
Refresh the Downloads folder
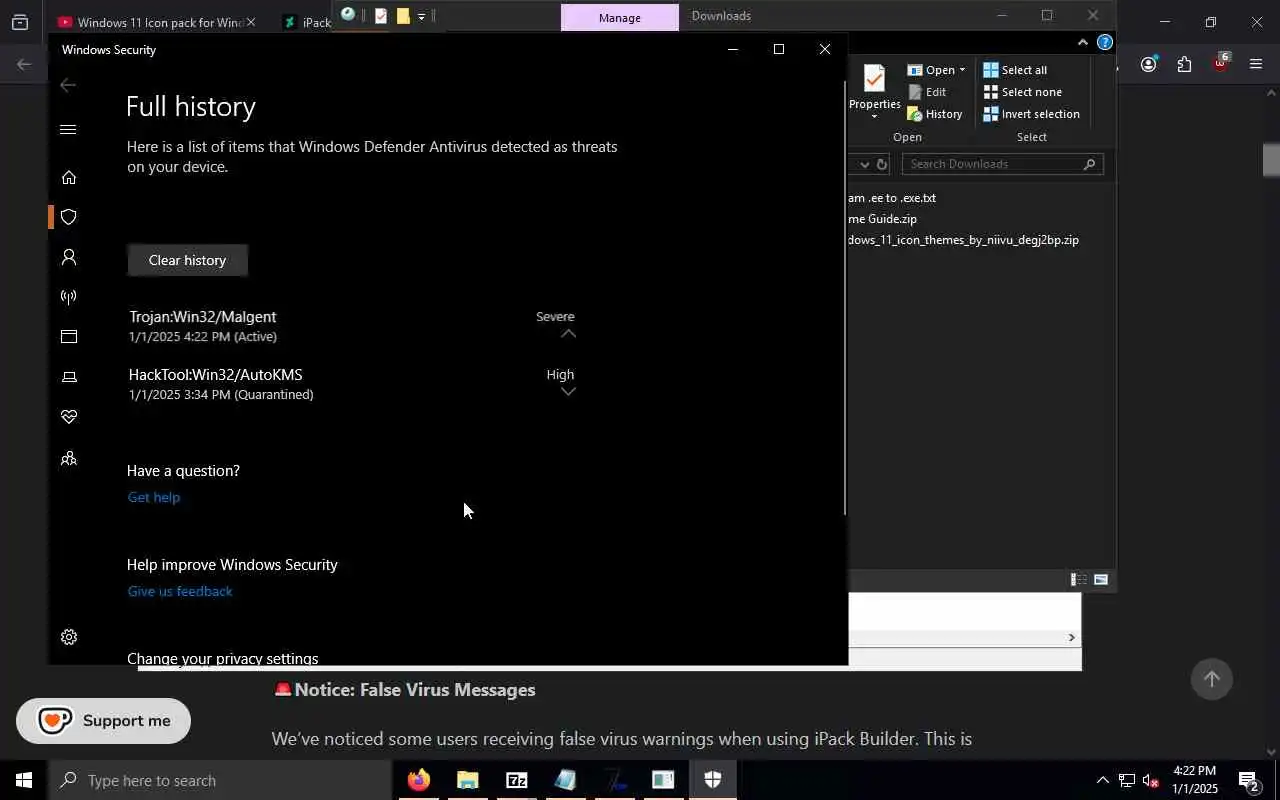tap(882, 164)
